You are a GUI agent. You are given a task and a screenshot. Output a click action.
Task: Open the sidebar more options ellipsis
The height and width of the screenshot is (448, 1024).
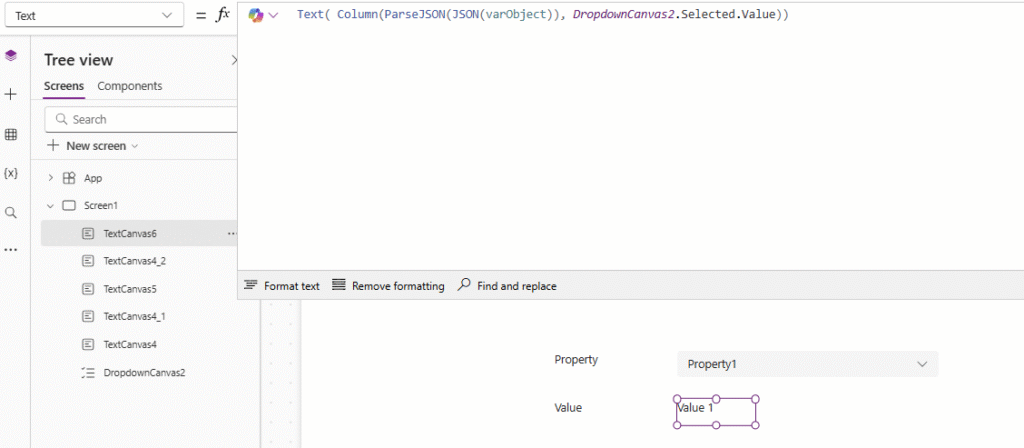(x=10, y=249)
